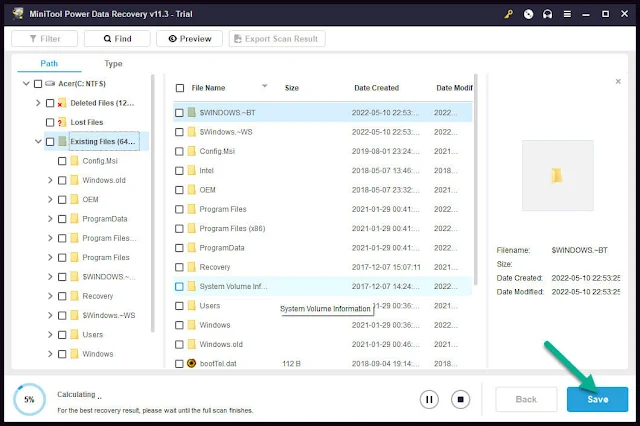The image size is (640, 426).
Task: Check the Intel folder checkbox
Action: click(x=179, y=171)
